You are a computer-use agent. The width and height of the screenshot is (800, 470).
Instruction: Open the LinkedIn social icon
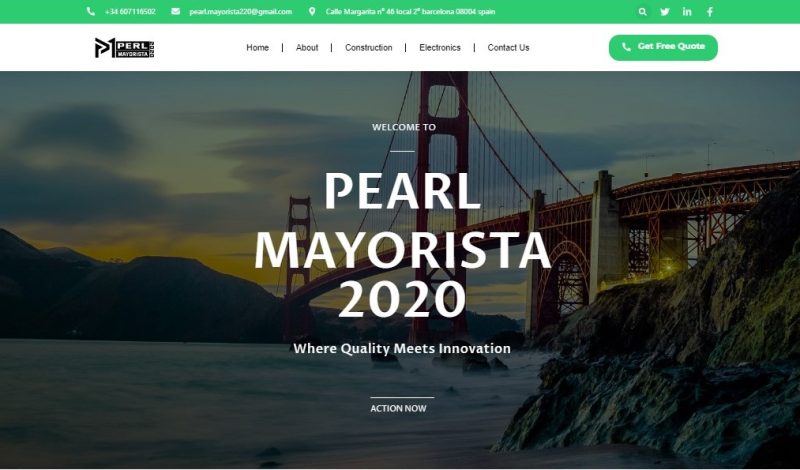coord(687,12)
